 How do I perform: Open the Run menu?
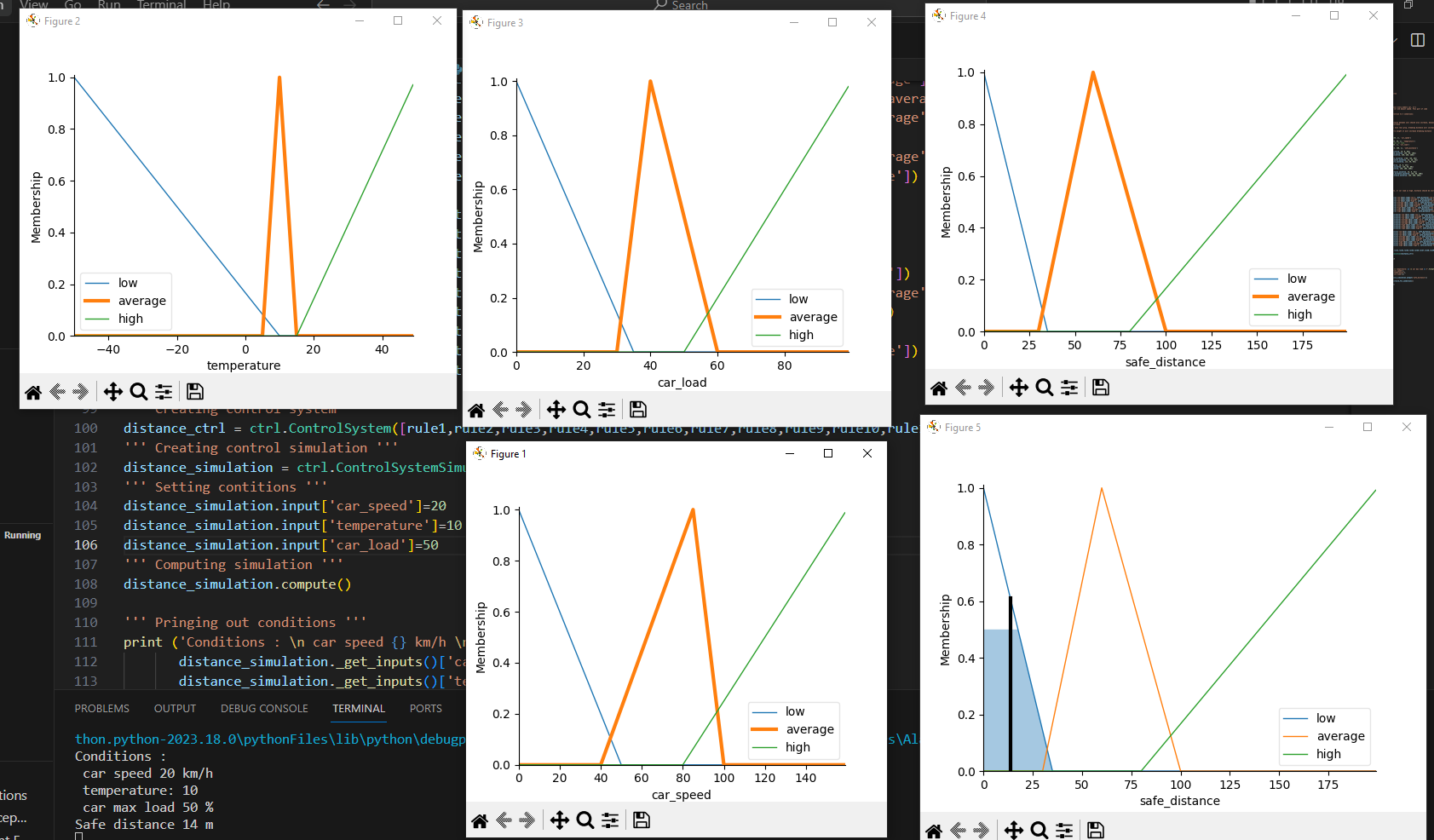click(108, 5)
